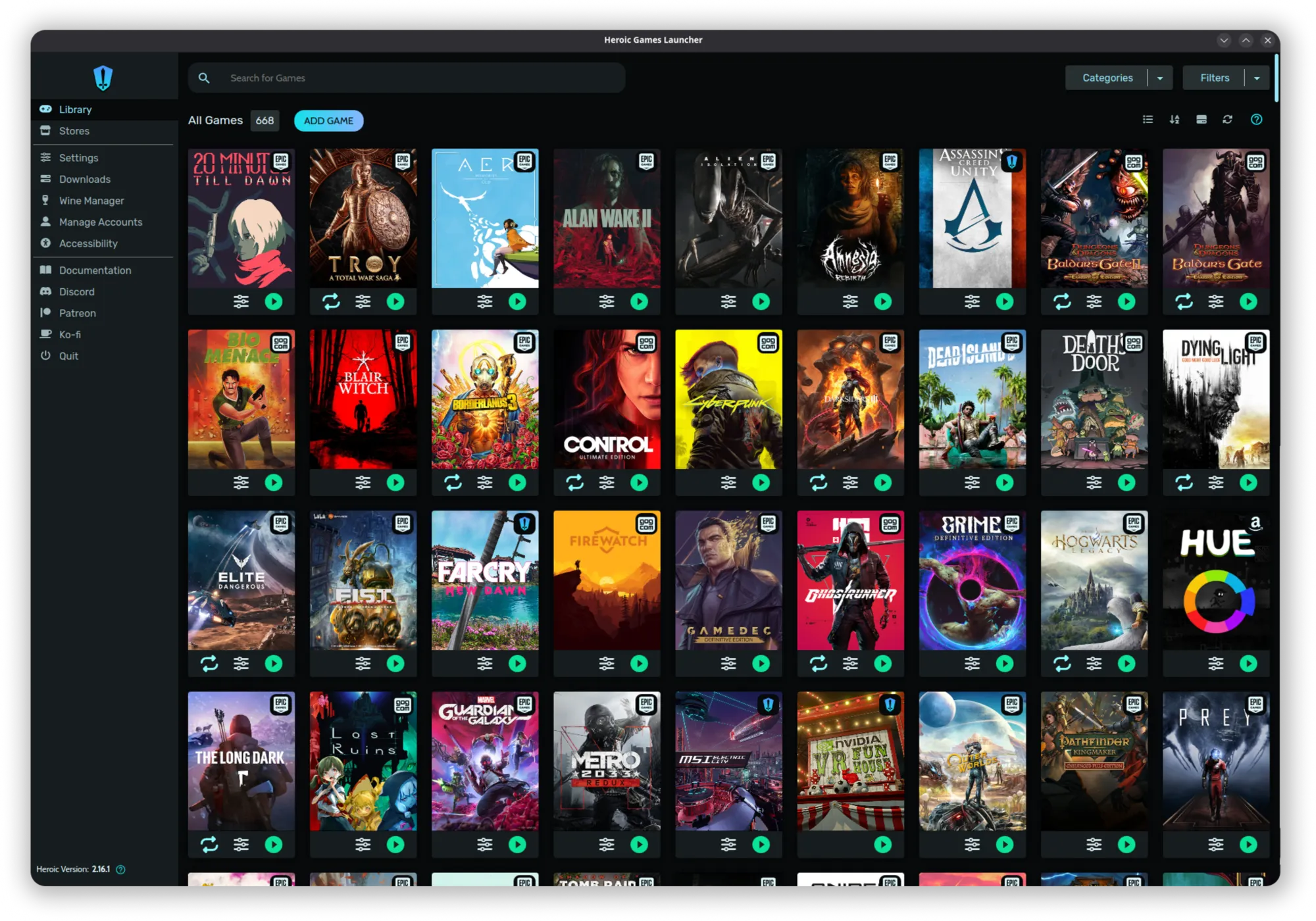Open Settings from the sidebar

(x=104, y=158)
